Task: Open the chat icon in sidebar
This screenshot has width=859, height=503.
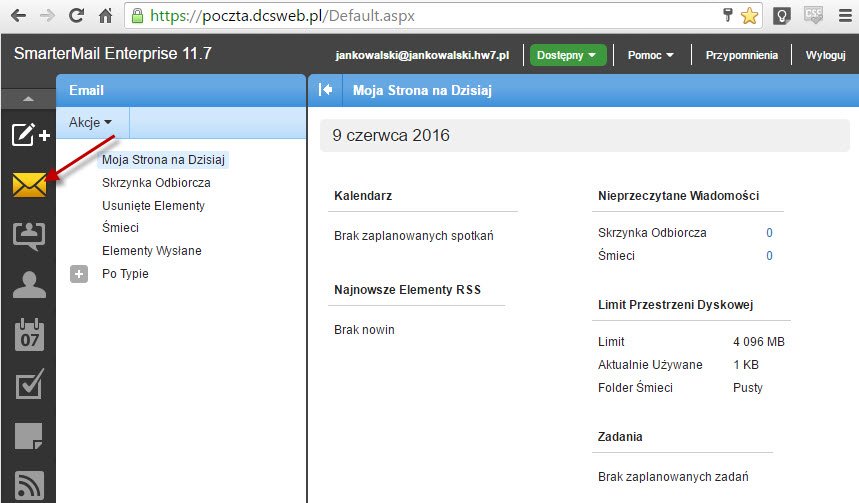Action: (x=29, y=236)
